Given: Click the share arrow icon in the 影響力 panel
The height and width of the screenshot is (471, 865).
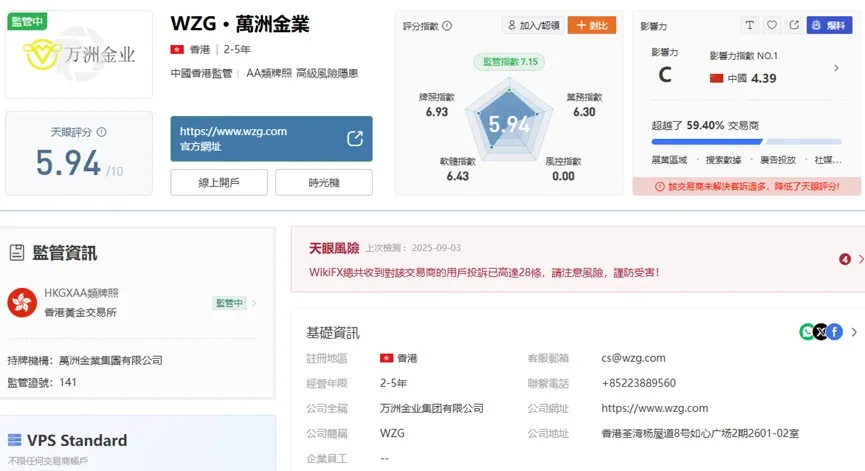Looking at the screenshot, I should coord(794,25).
